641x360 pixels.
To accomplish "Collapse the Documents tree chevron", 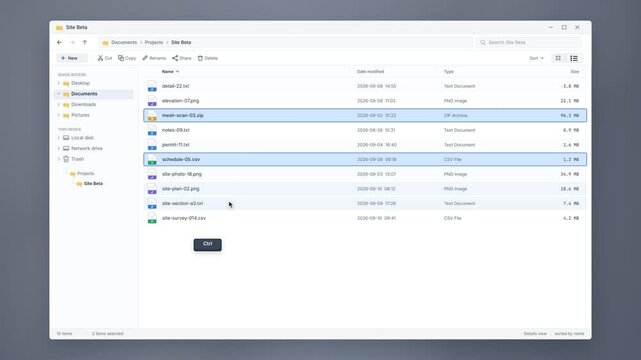I will (x=59, y=94).
